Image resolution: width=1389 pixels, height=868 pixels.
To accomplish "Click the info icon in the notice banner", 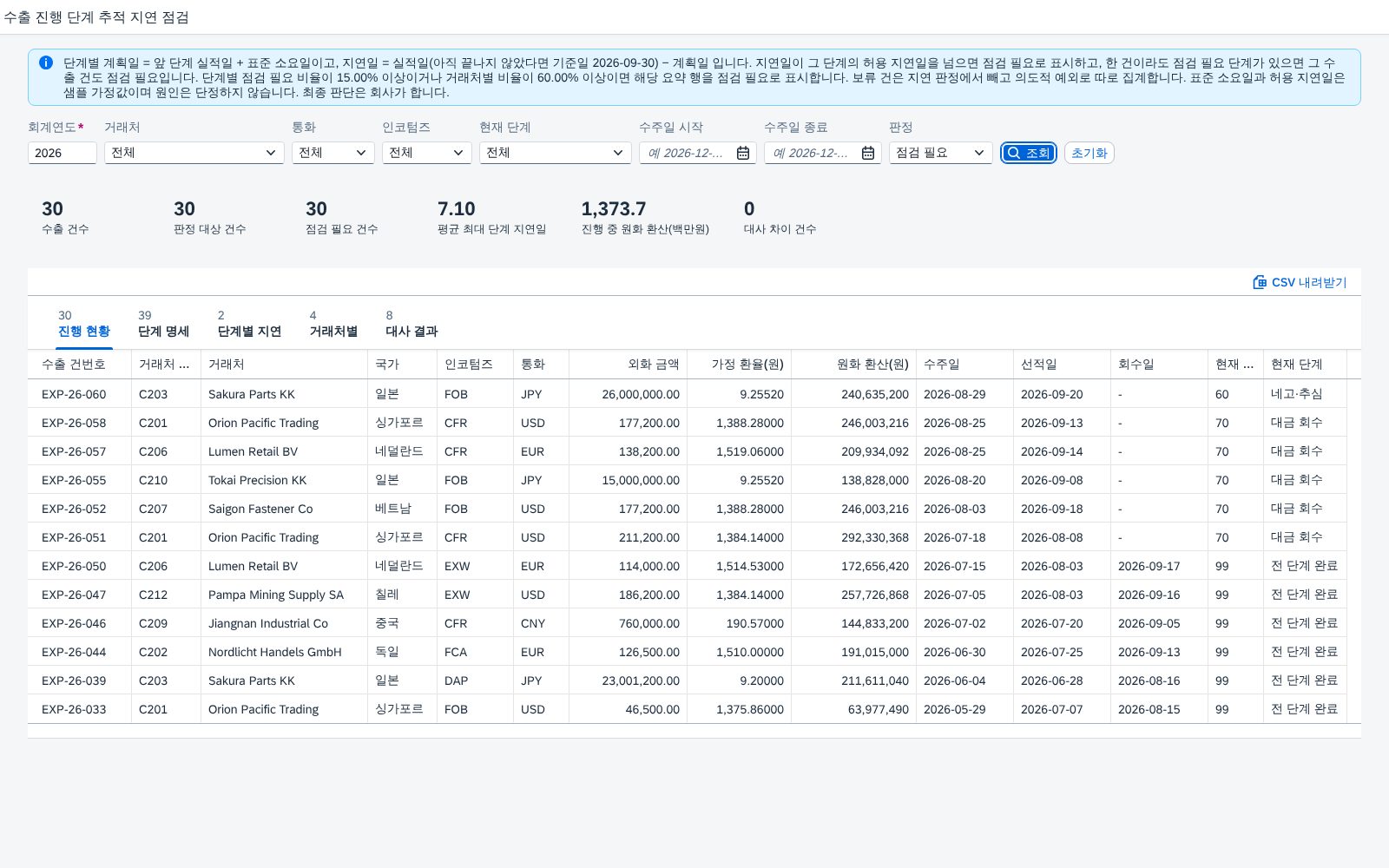I will pos(46,62).
